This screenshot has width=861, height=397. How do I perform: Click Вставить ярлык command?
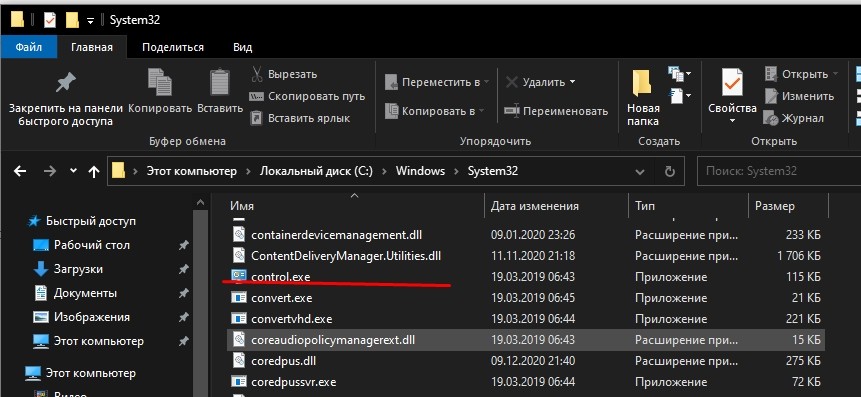pyautogui.click(x=300, y=118)
